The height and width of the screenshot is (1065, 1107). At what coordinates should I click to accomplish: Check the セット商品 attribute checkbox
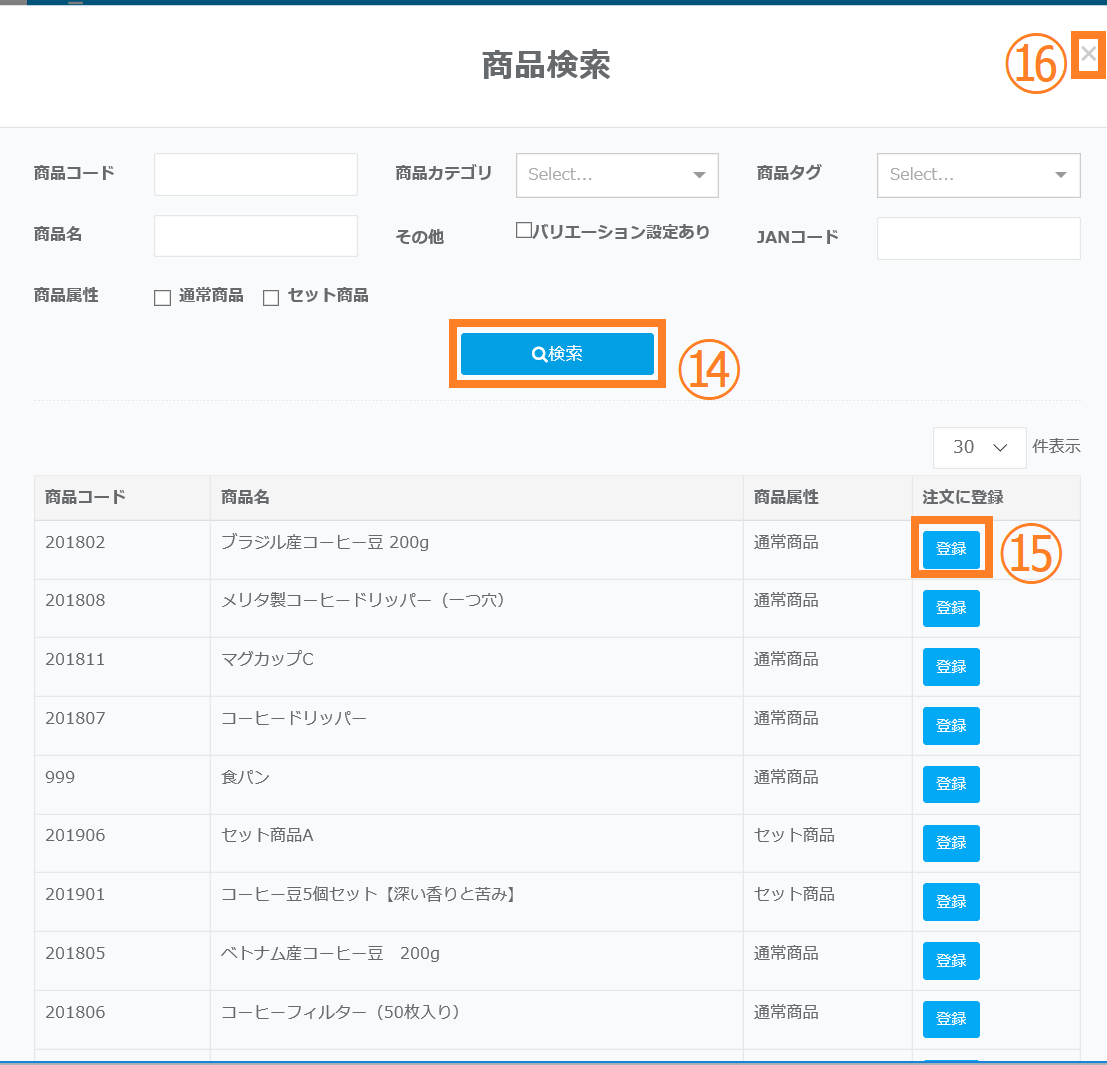[271, 298]
